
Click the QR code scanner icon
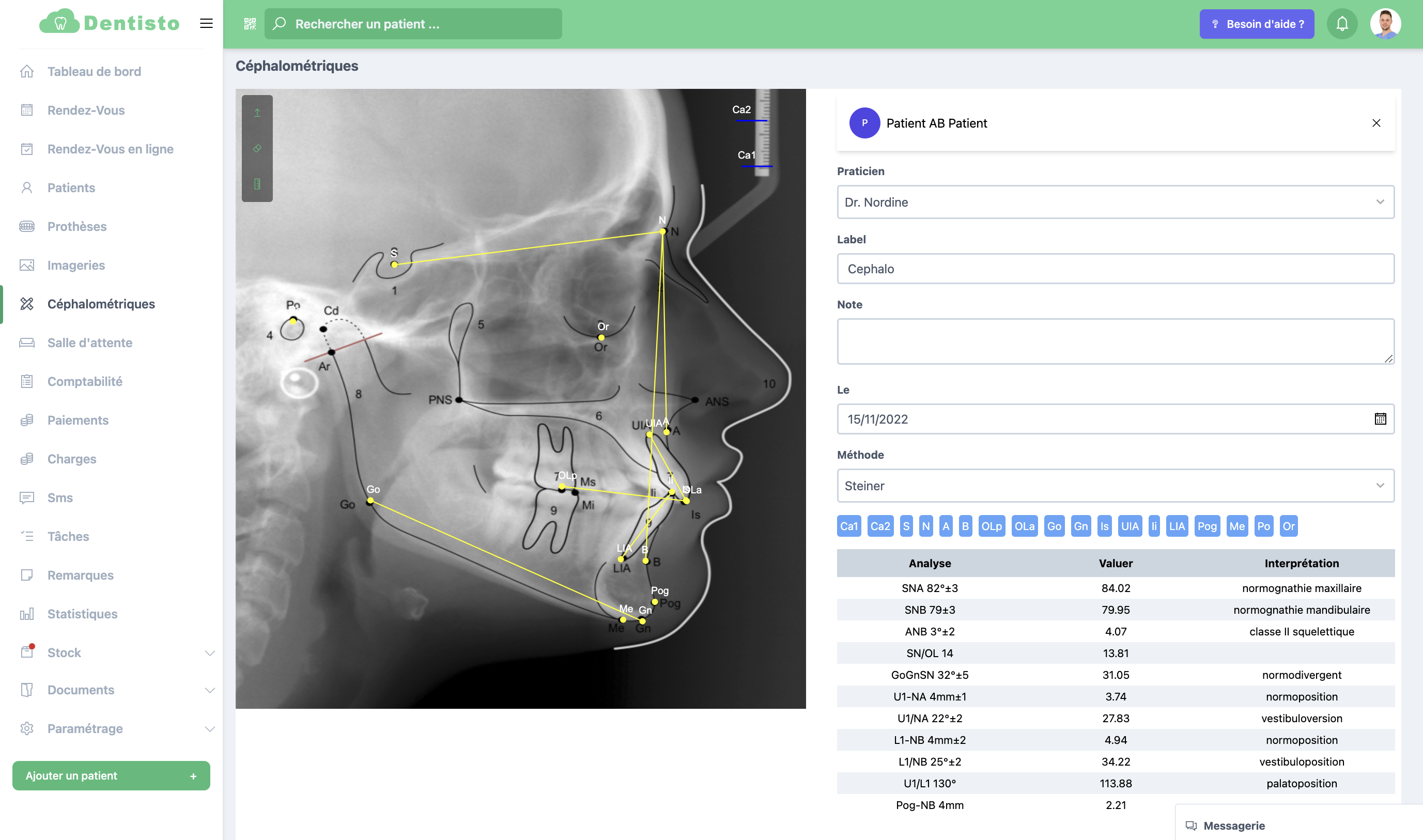[250, 24]
